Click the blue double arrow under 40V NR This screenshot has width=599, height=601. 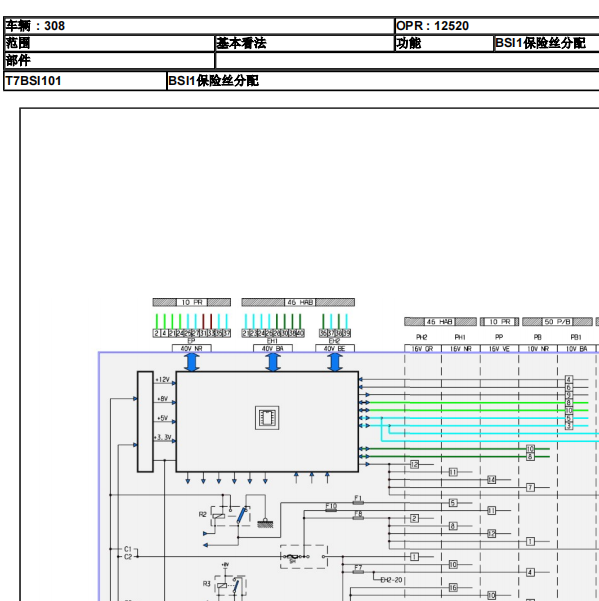192,362
